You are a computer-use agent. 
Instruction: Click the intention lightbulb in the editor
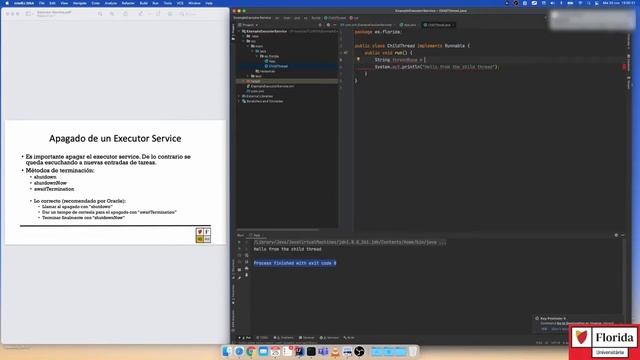(x=358, y=59)
